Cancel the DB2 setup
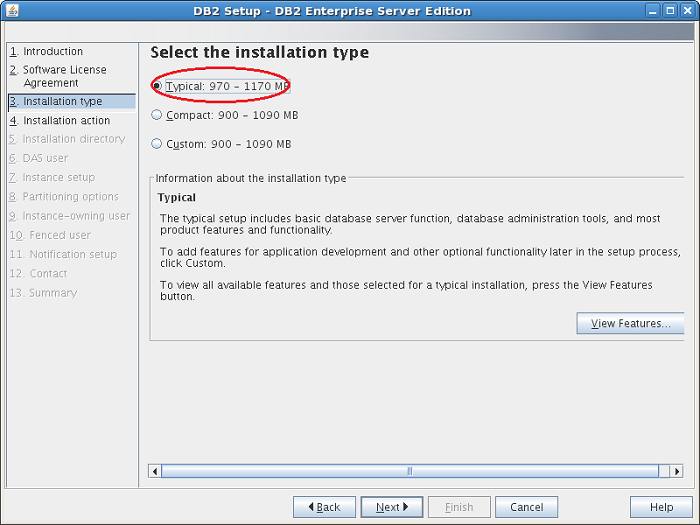This screenshot has width=700, height=525. click(x=527, y=507)
